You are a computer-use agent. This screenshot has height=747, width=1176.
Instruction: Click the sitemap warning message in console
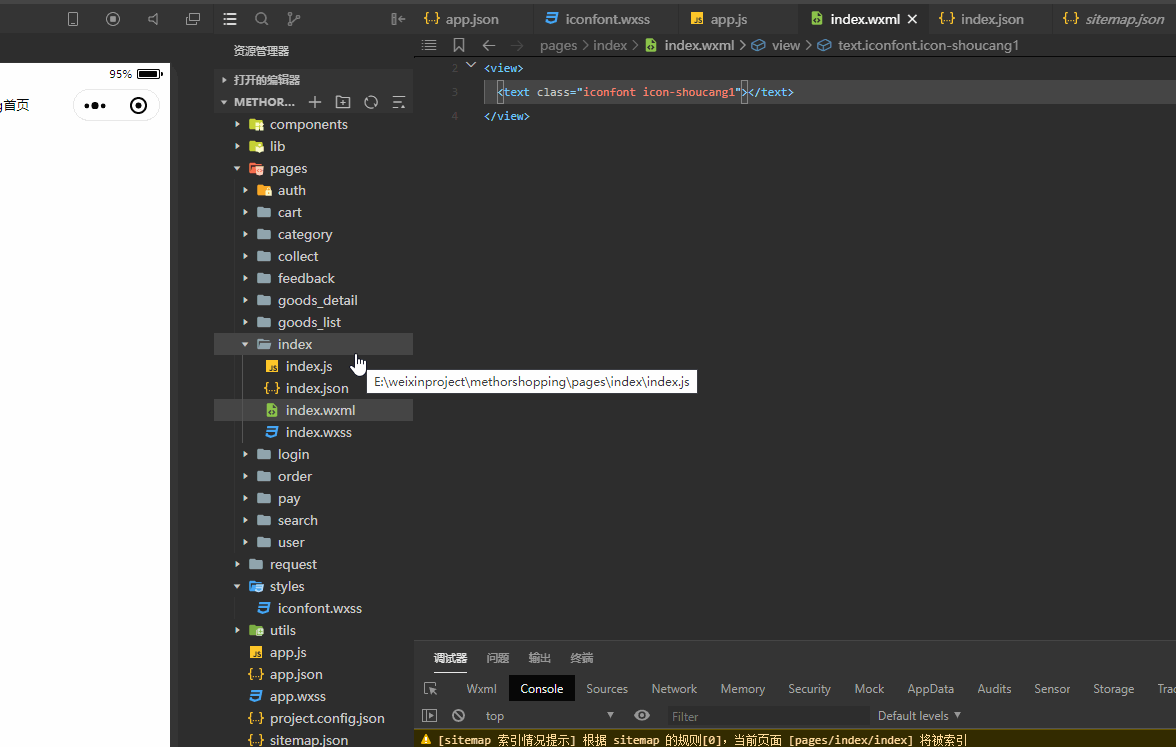(x=702, y=740)
